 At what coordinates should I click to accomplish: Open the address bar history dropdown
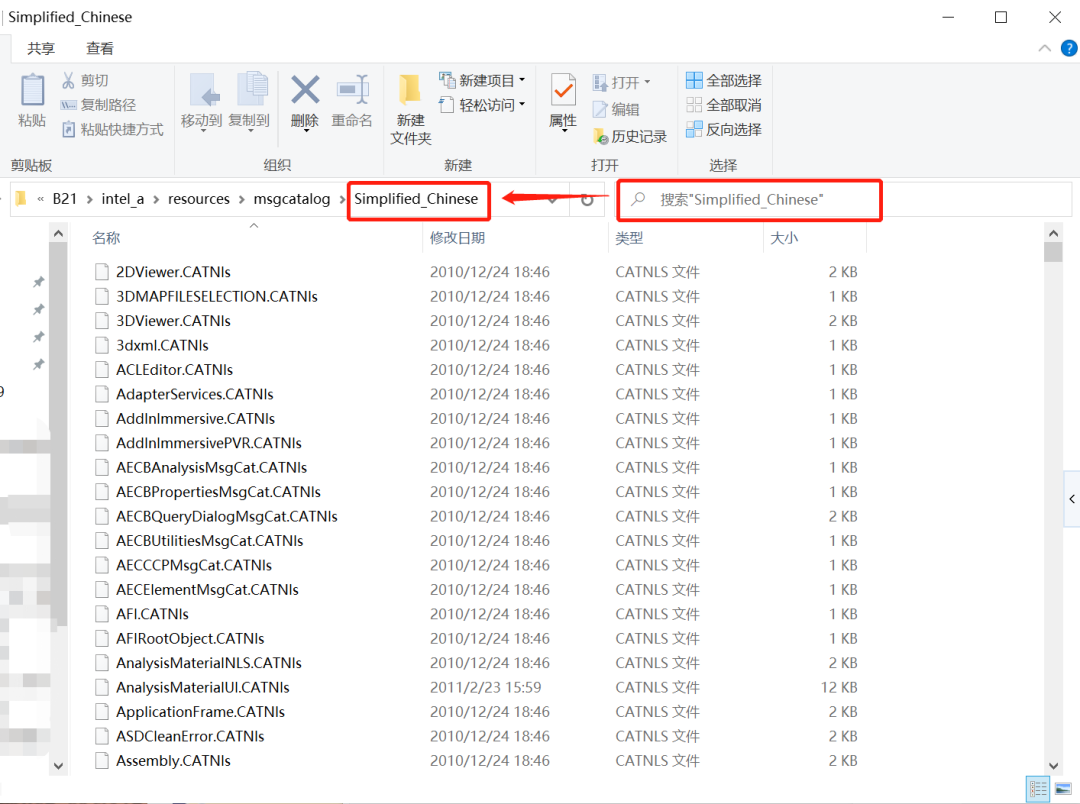pos(553,199)
